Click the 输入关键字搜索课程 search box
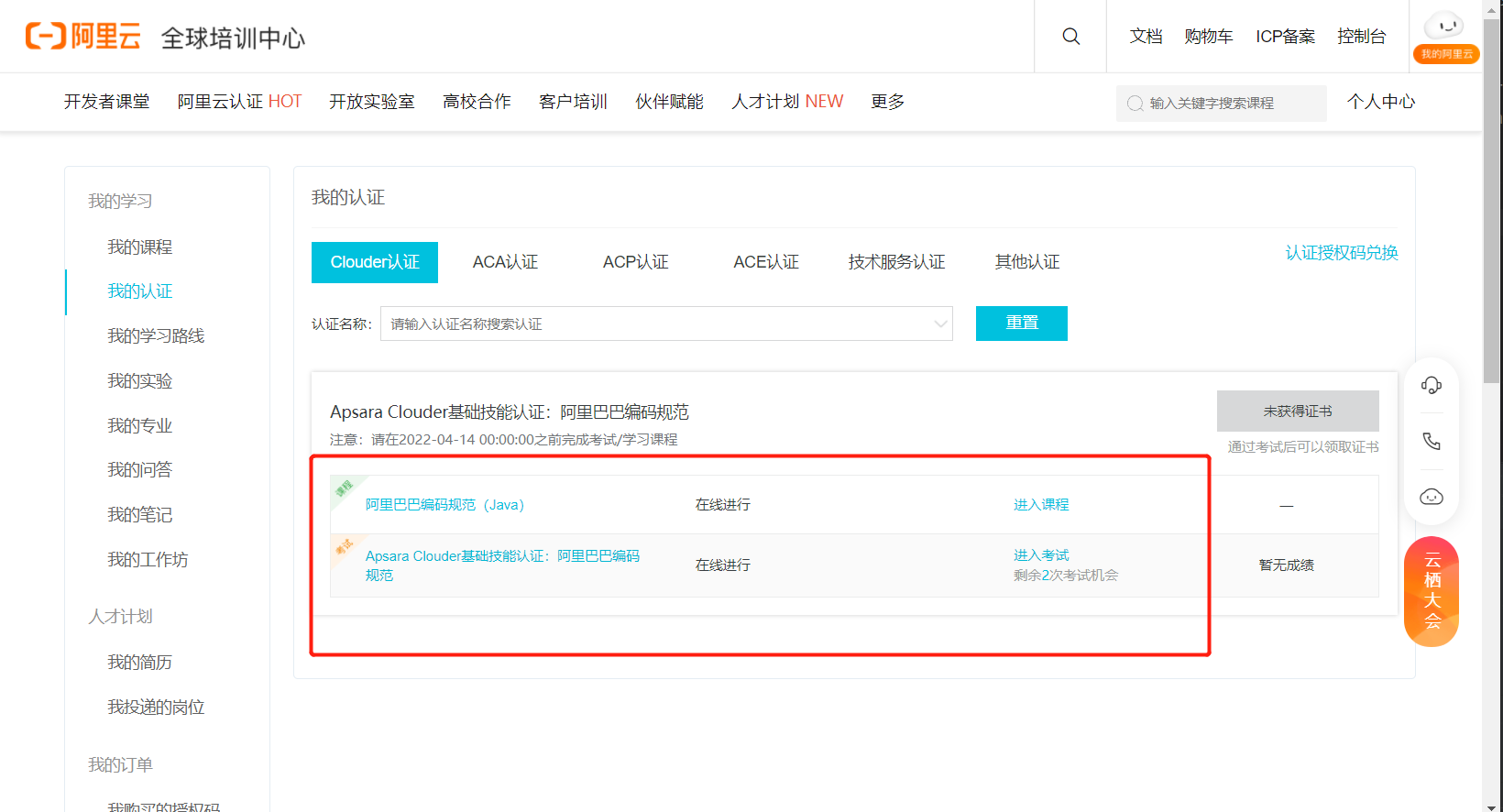Screen dimensions: 1503x812 pos(1222,103)
